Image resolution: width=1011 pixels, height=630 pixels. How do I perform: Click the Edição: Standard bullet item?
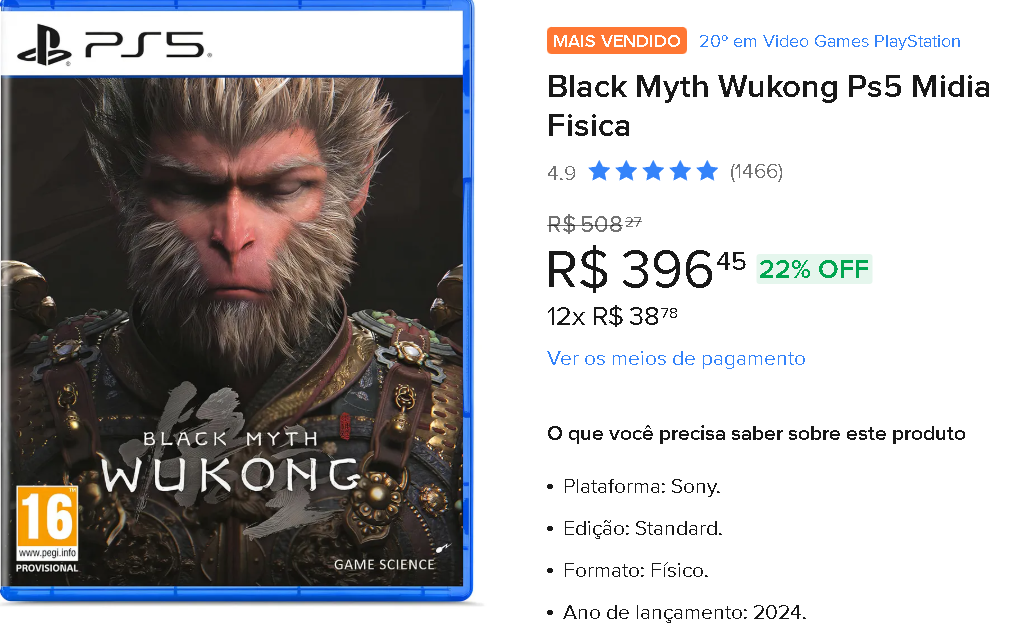[642, 528]
